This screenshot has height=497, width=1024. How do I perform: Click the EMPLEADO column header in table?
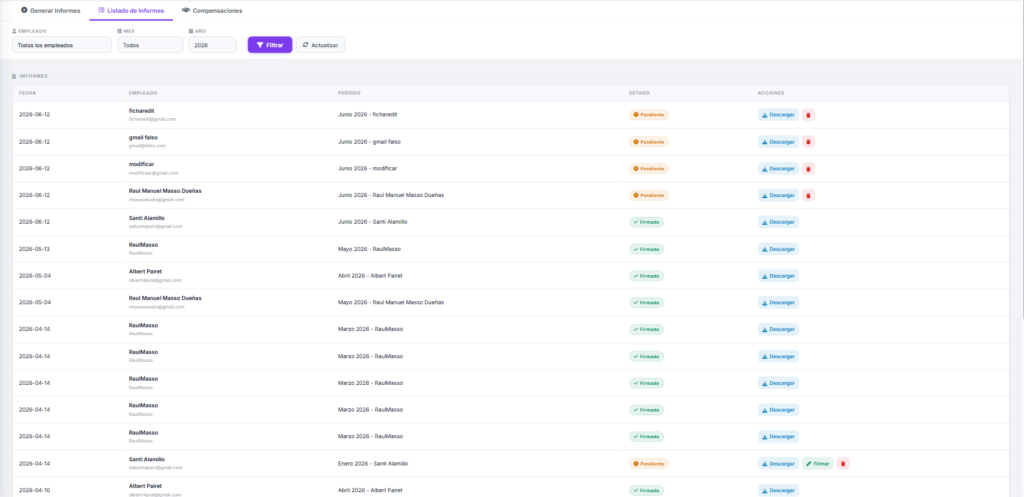143,93
